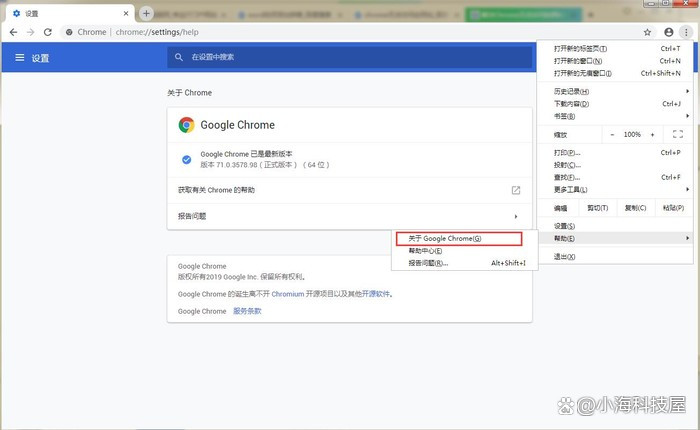This screenshot has height=430, width=700.
Task: Open 获取有关 Chrome 的帮助 row
Action: [x=350, y=190]
